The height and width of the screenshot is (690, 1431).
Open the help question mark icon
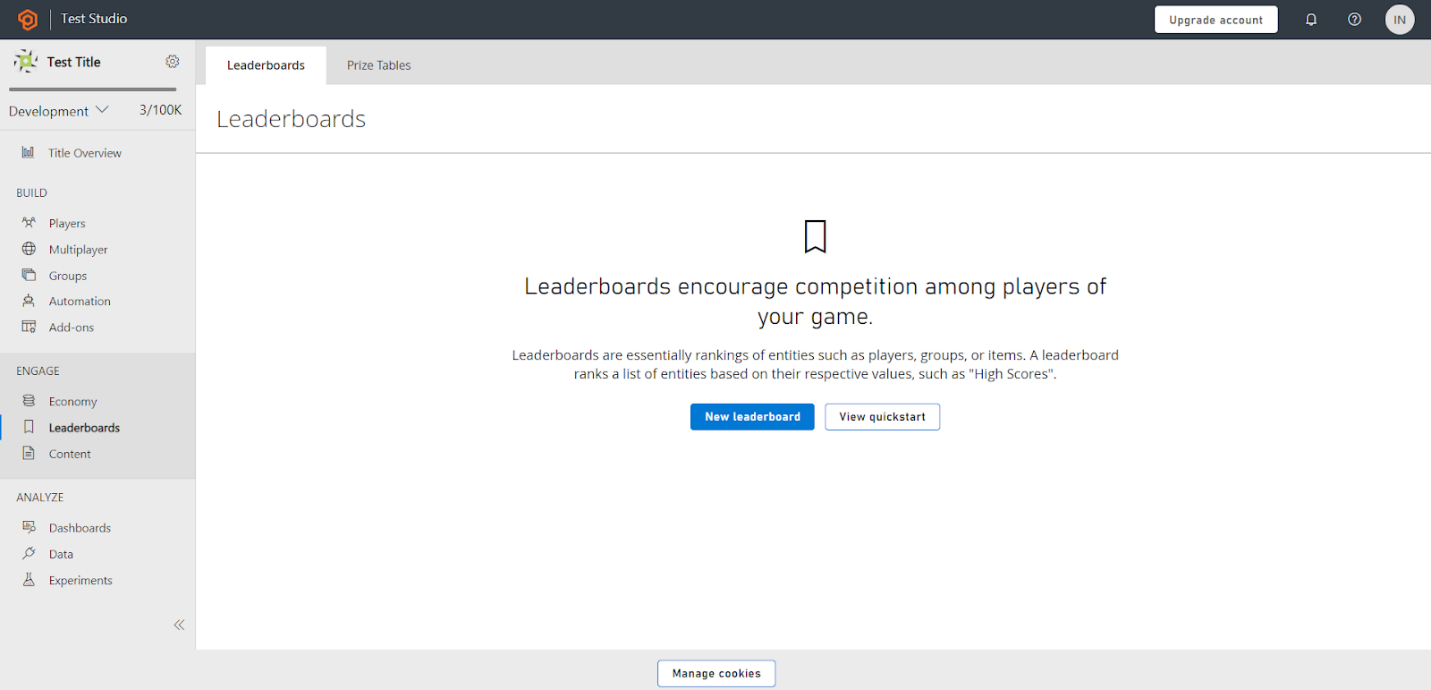pyautogui.click(x=1355, y=19)
